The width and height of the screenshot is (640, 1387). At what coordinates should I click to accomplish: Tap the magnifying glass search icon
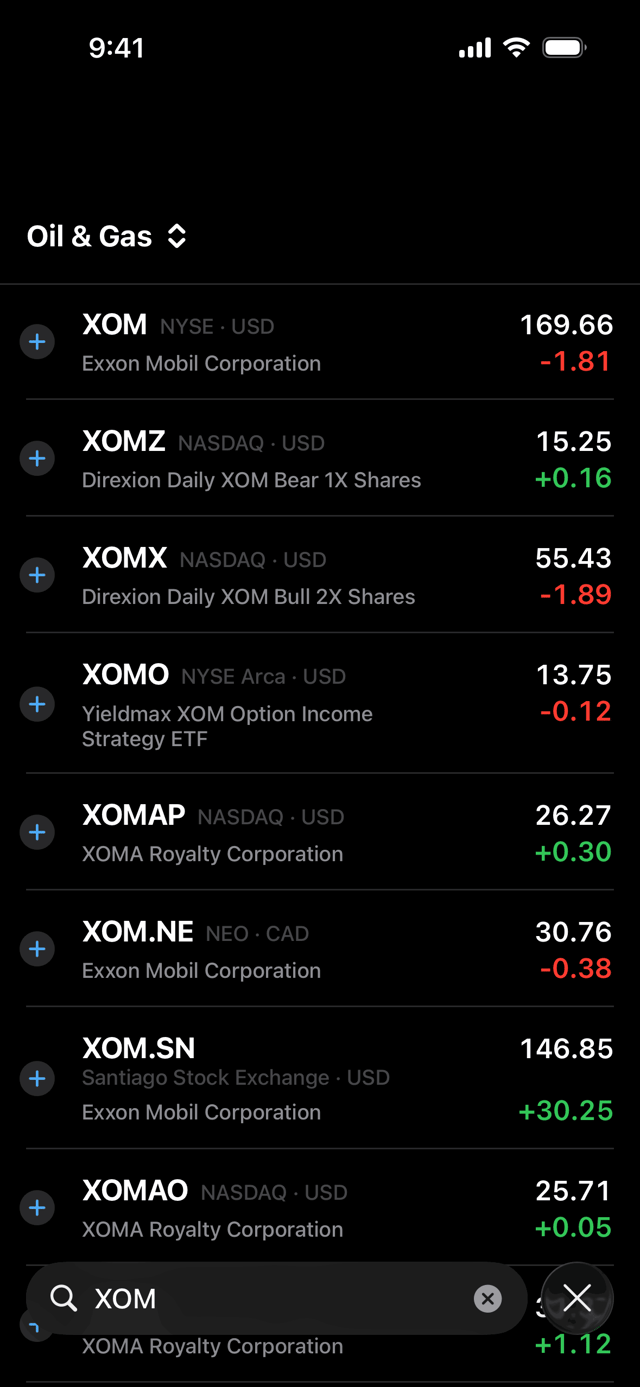(x=64, y=1298)
